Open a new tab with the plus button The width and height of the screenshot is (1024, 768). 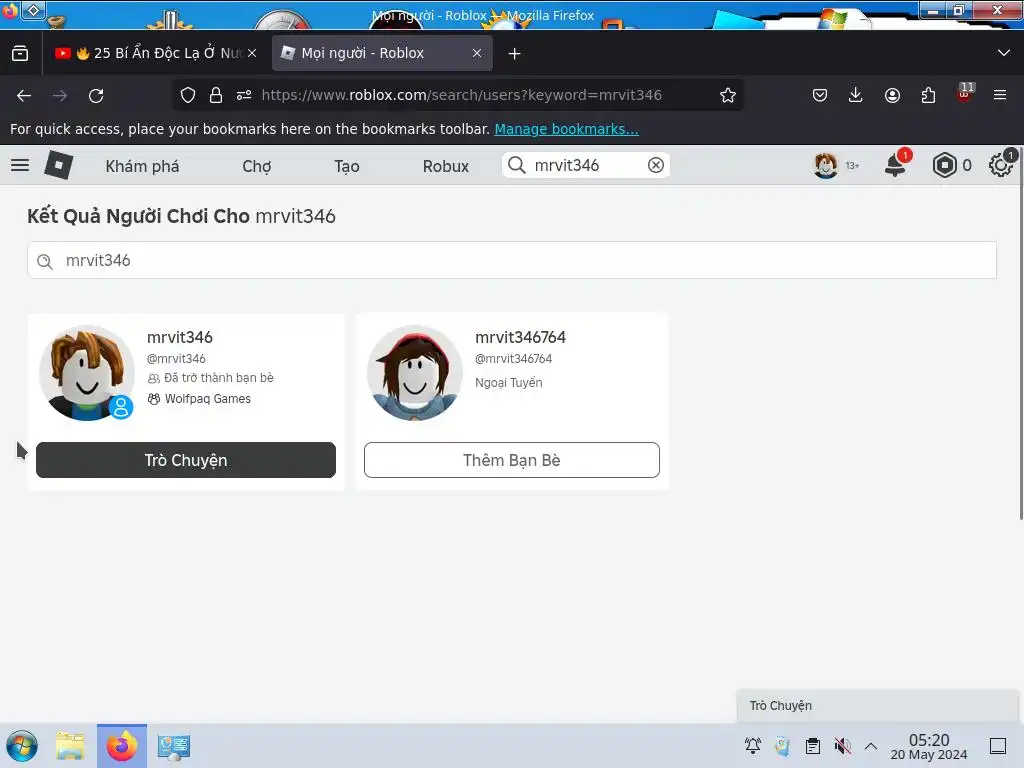click(515, 54)
